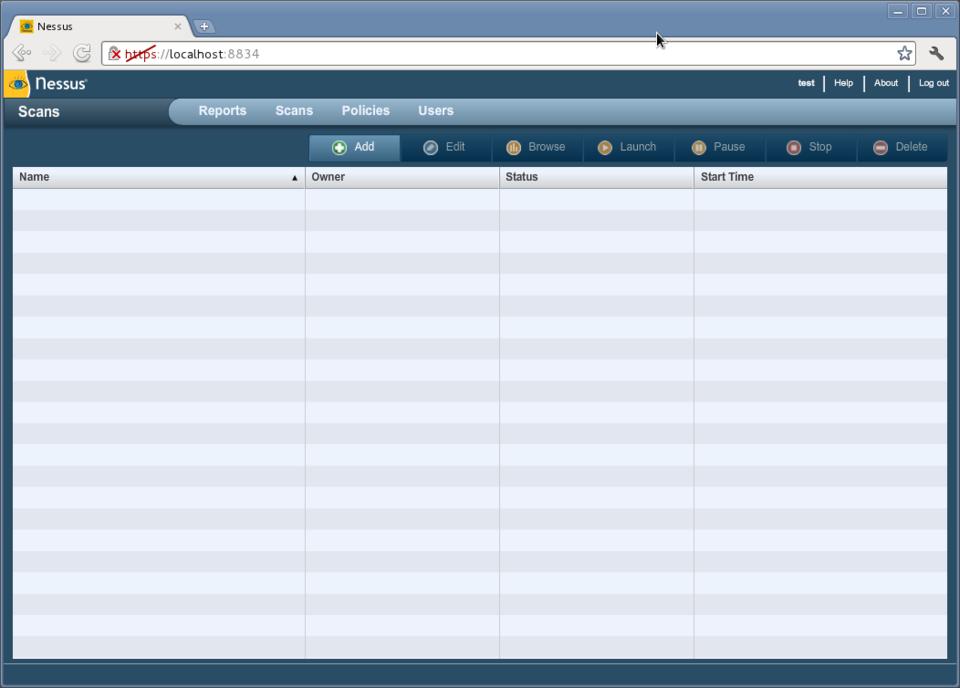Switch to the Reports tab

222,111
